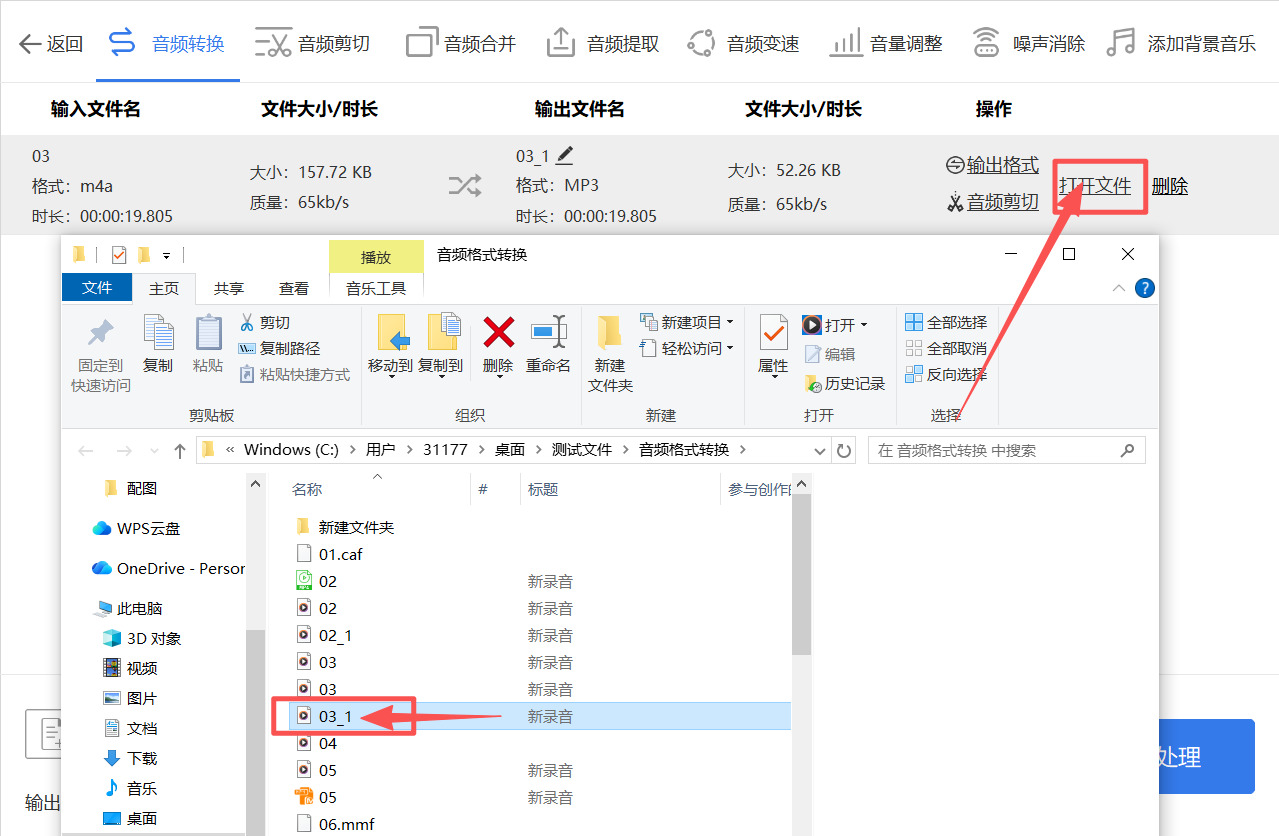
Task: Select all items via 全部选择
Action: point(946,322)
